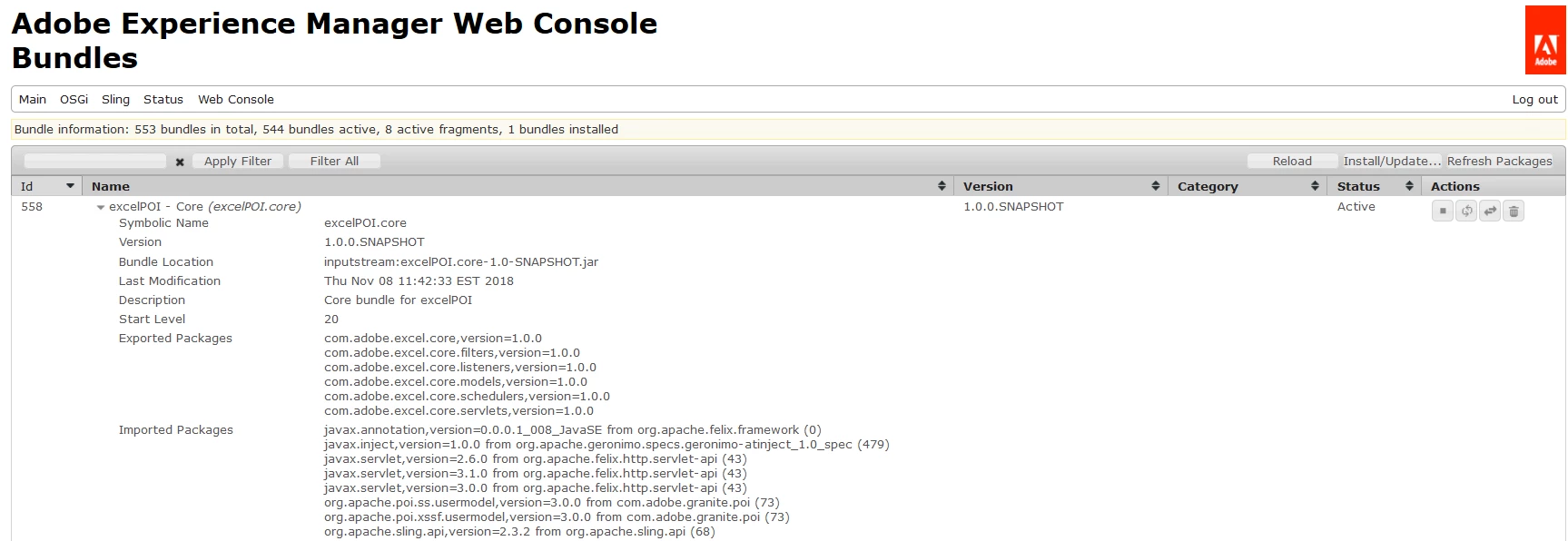Click the description 'Core bundle for excelPOI'

point(398,300)
